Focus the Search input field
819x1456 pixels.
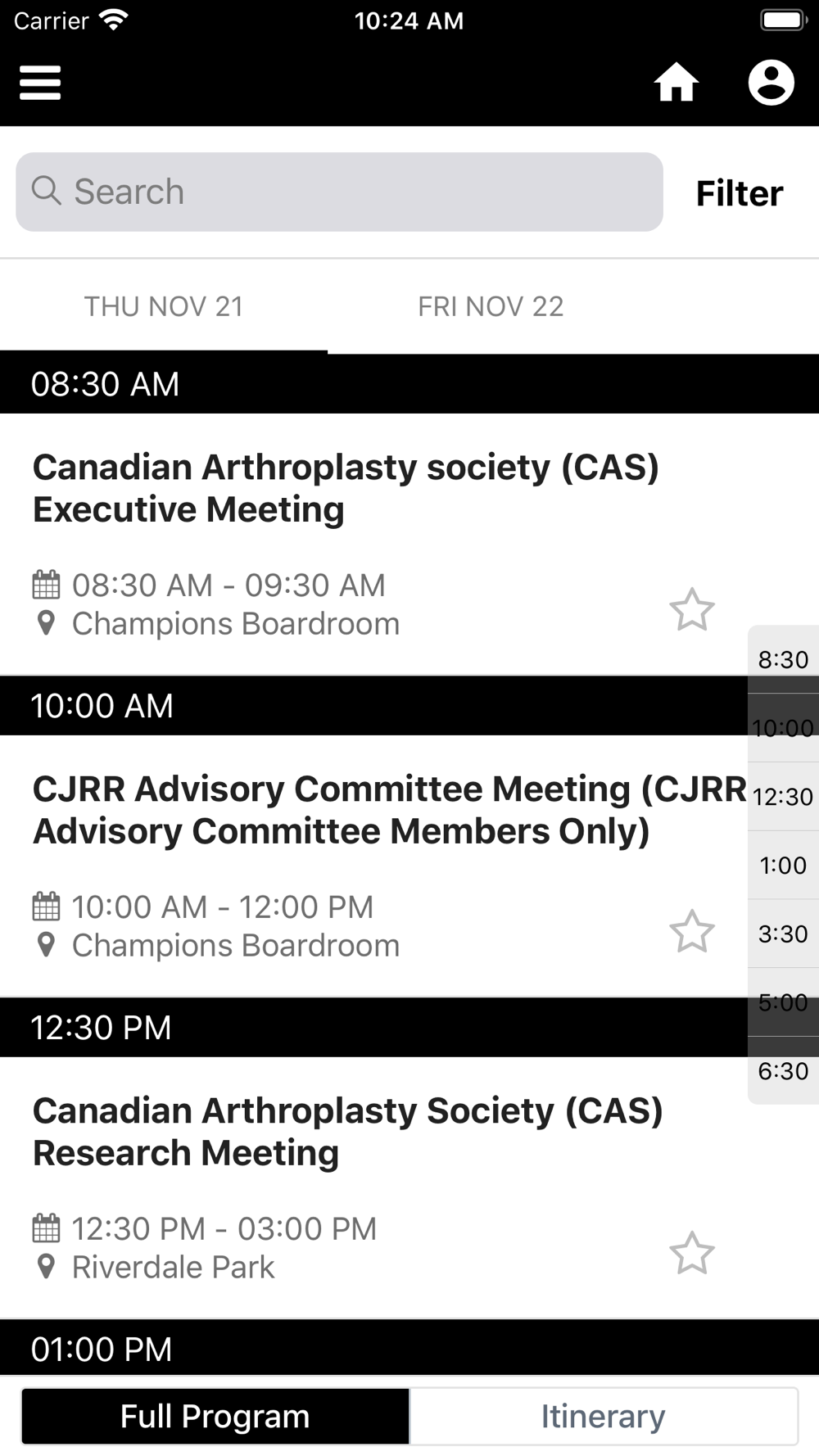tap(339, 192)
